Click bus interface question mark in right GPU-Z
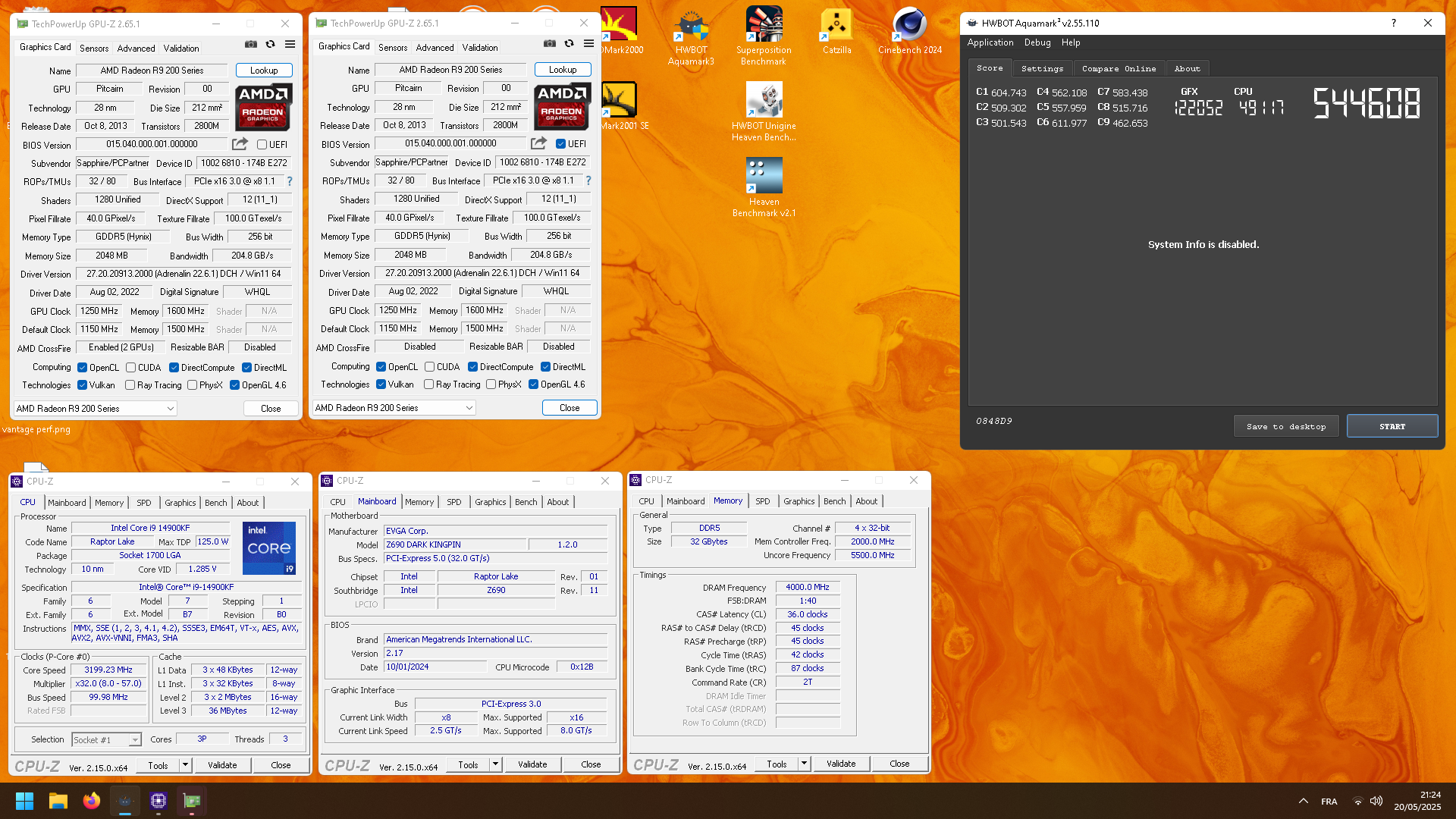The height and width of the screenshot is (819, 1456). (x=588, y=180)
